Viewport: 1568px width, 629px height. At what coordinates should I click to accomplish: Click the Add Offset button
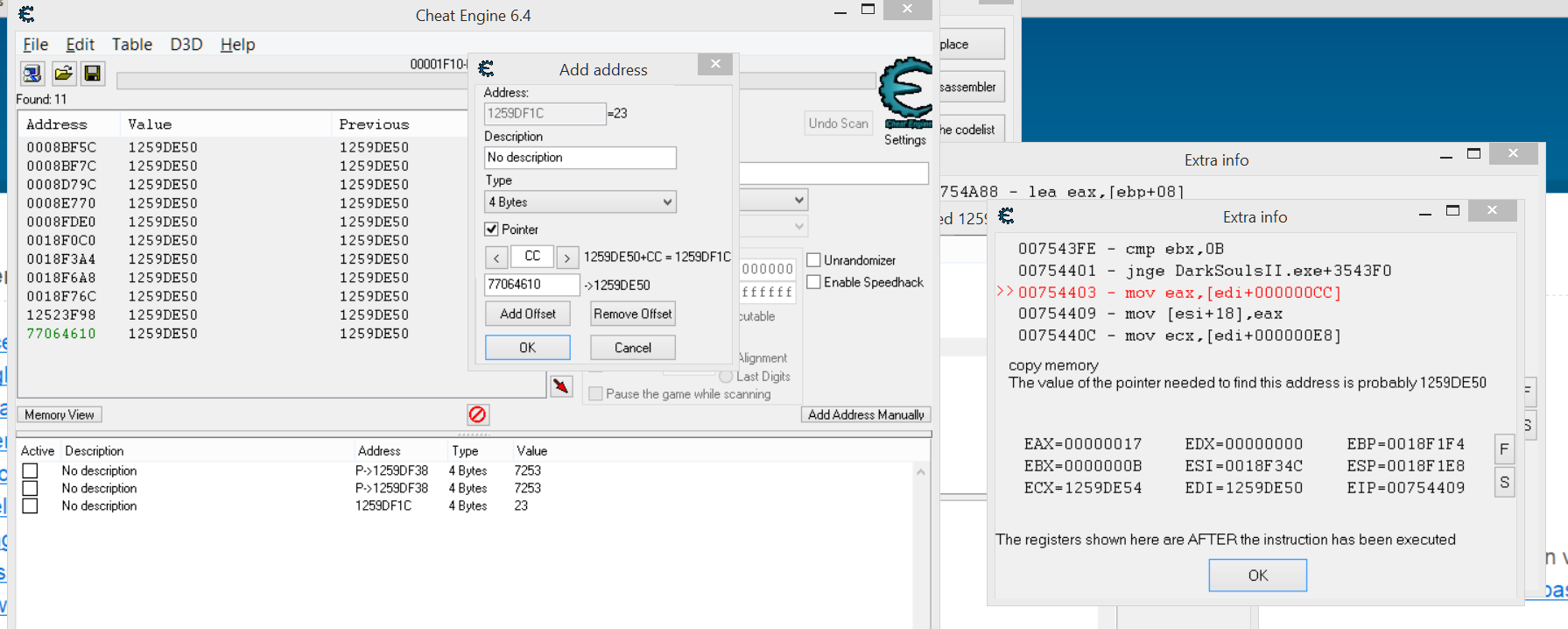click(x=527, y=314)
